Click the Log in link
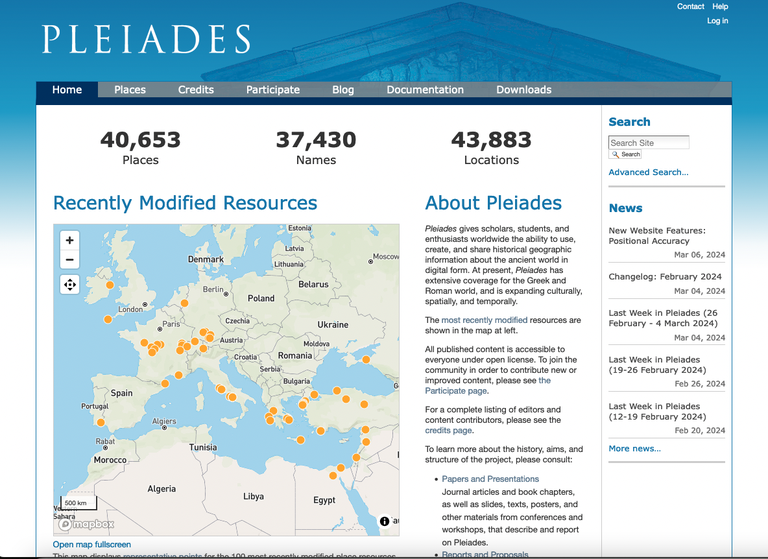This screenshot has width=768, height=559. point(717,21)
